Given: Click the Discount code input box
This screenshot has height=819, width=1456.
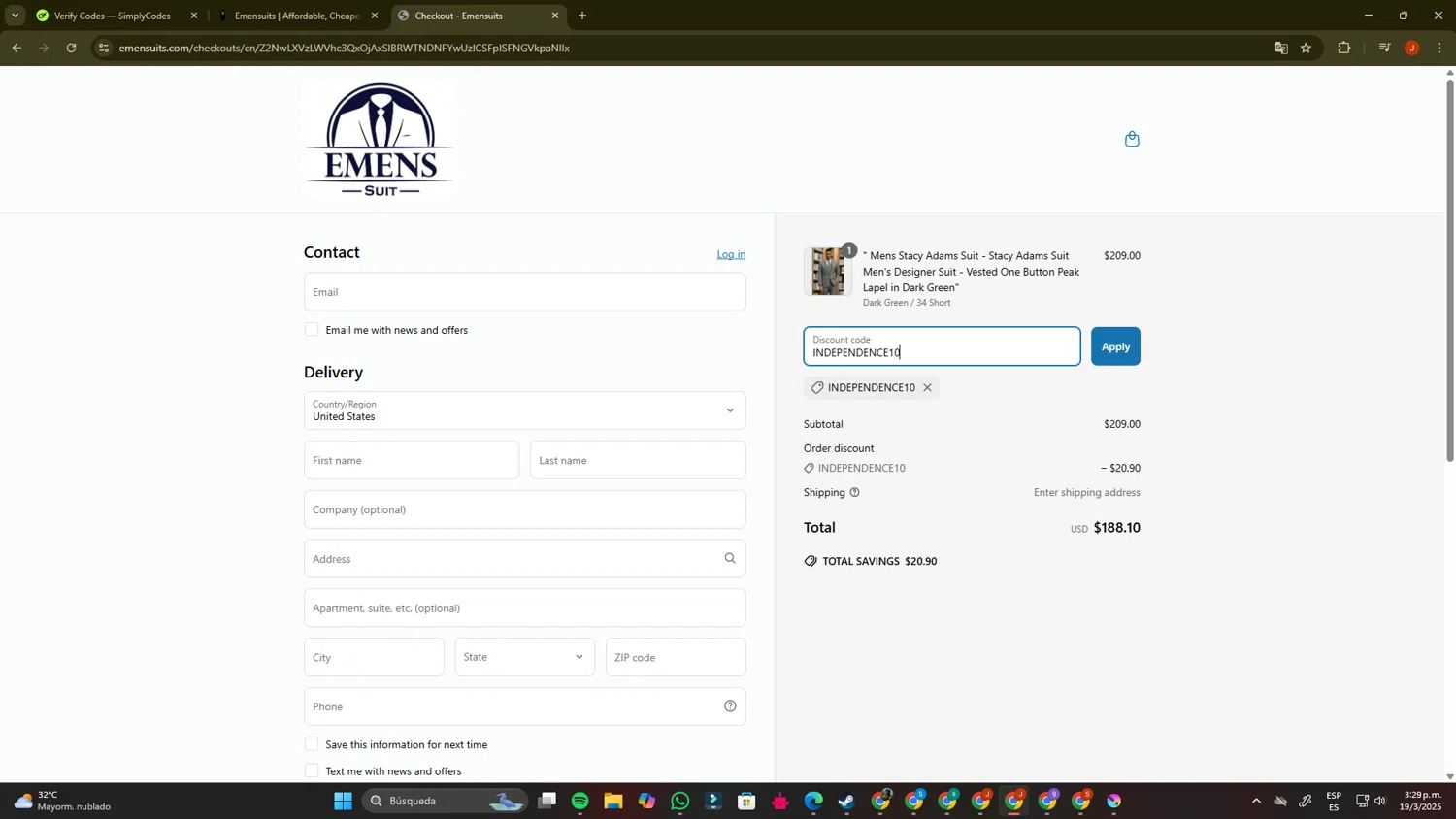Looking at the screenshot, I should 942,346.
